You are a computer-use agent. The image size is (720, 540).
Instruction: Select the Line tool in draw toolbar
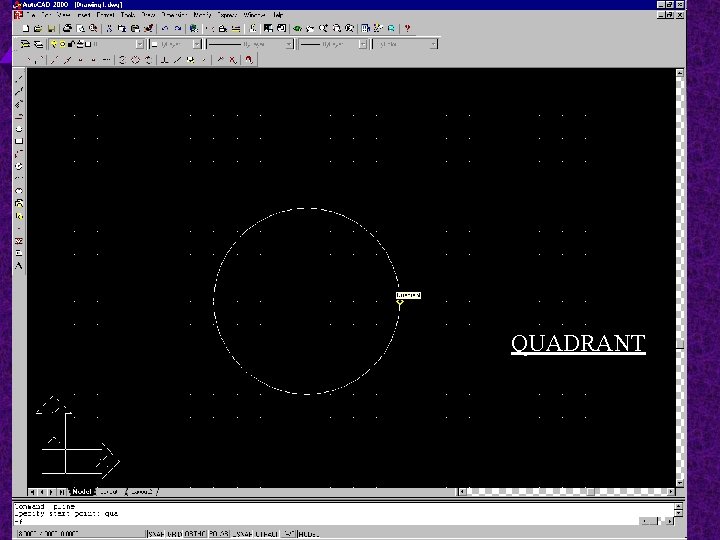click(x=19, y=79)
